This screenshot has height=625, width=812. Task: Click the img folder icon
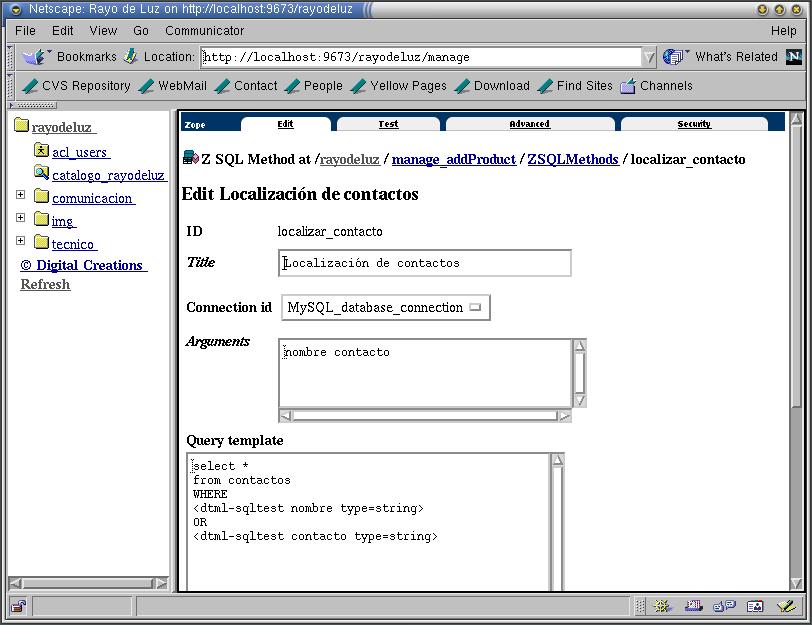pos(41,219)
